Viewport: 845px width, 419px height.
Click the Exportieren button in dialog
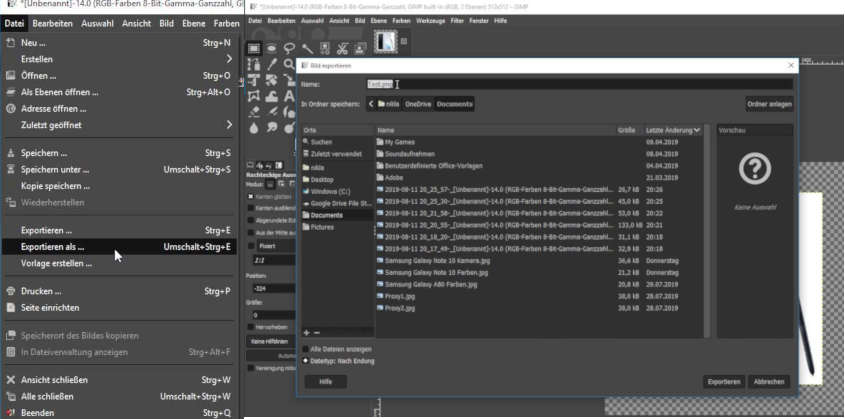724,382
